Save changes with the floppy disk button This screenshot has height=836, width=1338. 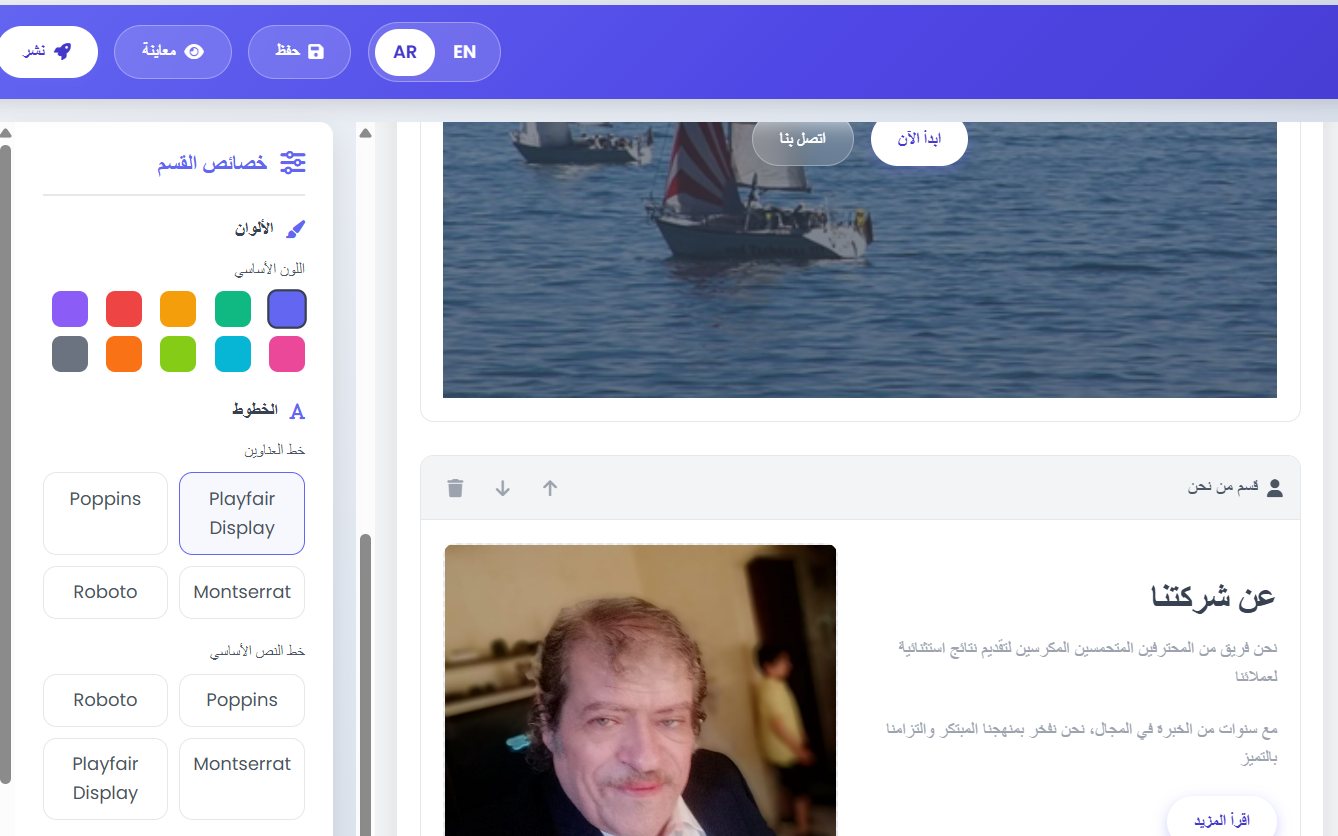299,52
